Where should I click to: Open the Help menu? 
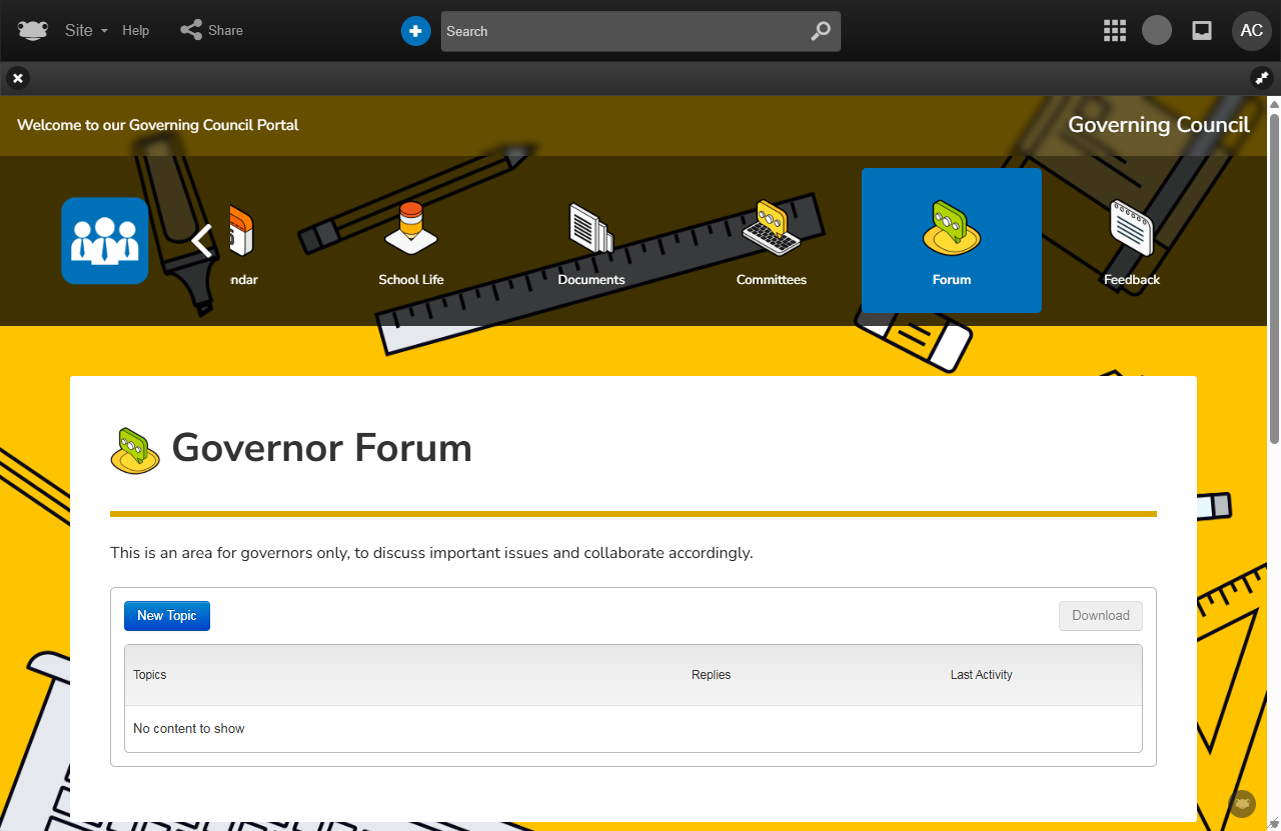click(136, 30)
